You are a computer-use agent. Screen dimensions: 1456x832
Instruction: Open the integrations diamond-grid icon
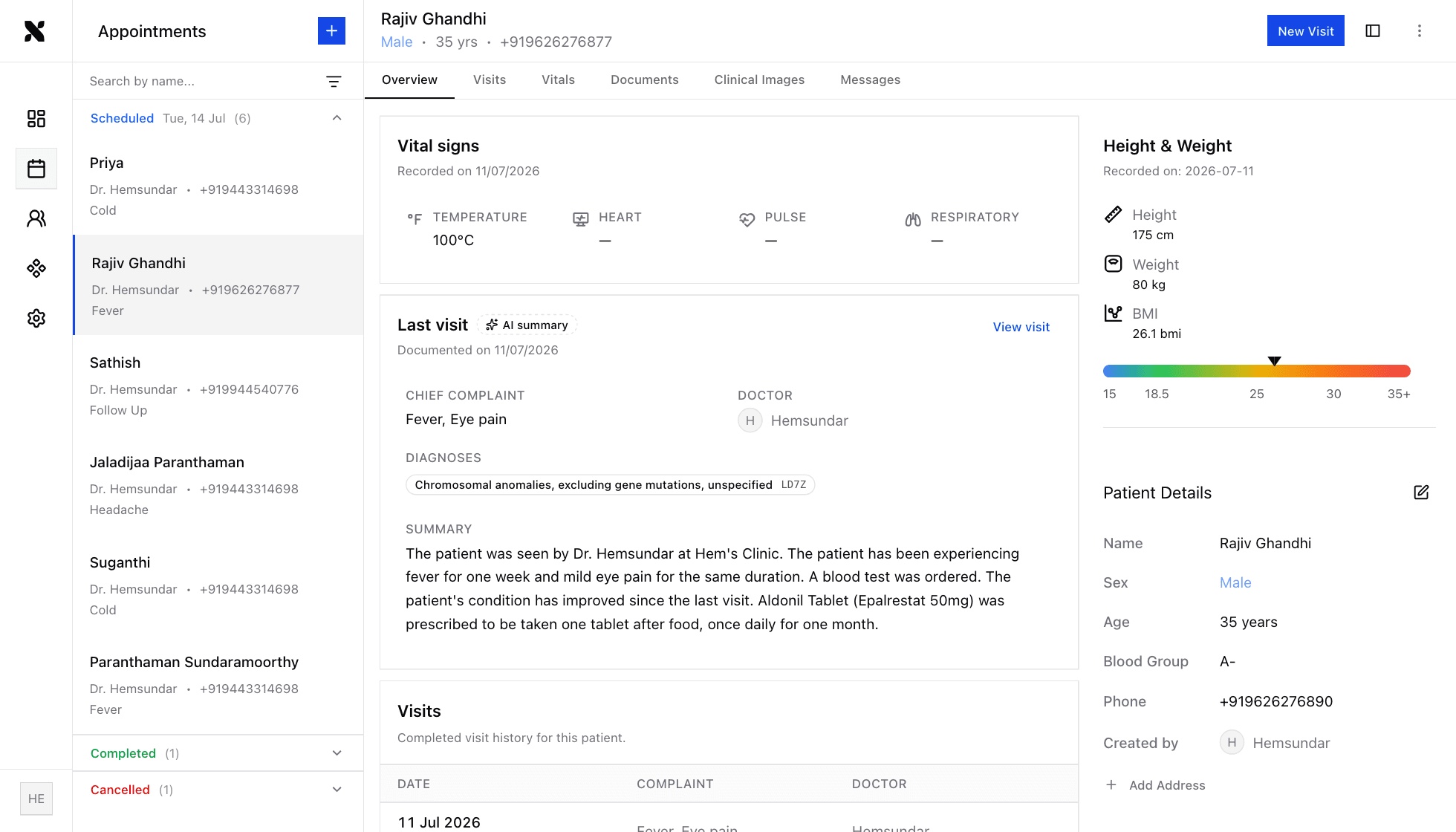36,268
